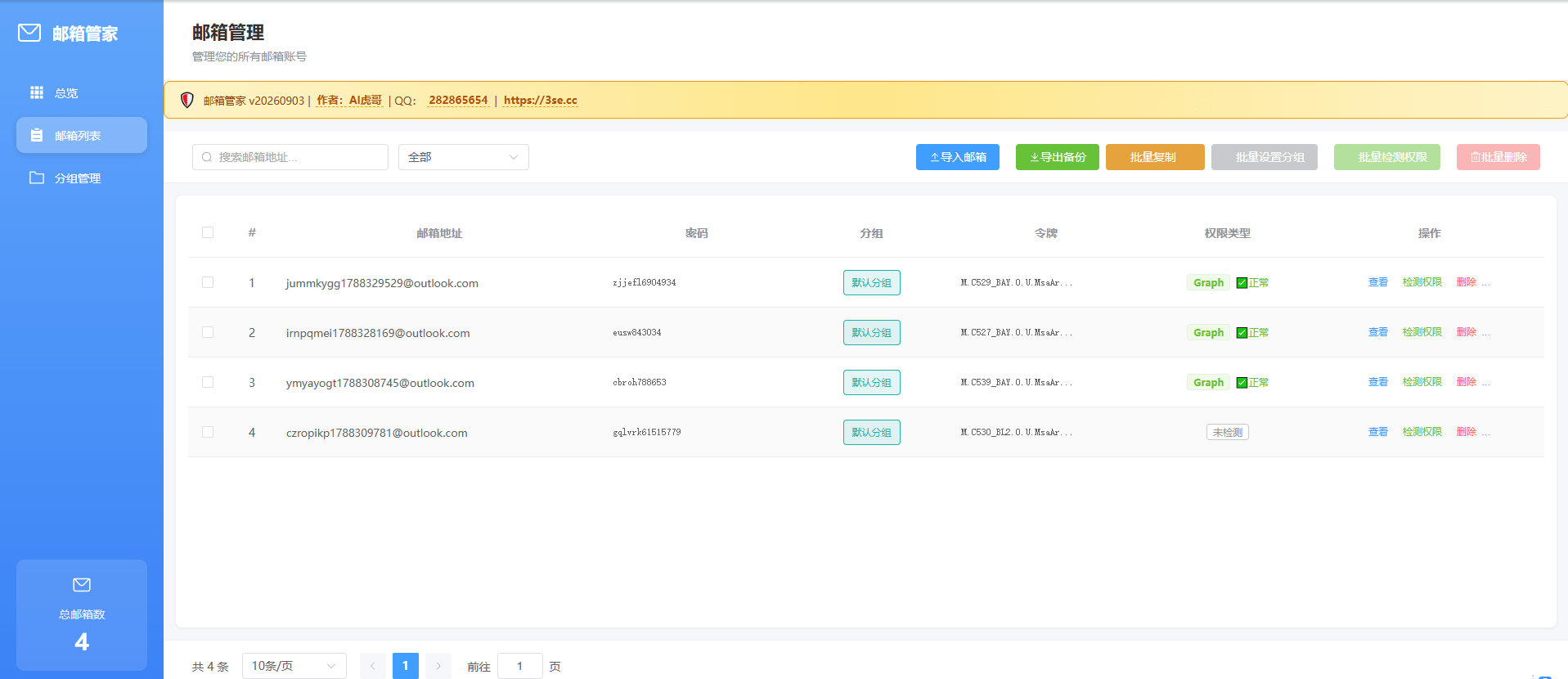Viewport: 1568px width, 679px height.
Task: Click the clipboard icon next to 邮箱列表
Action: coord(37,135)
